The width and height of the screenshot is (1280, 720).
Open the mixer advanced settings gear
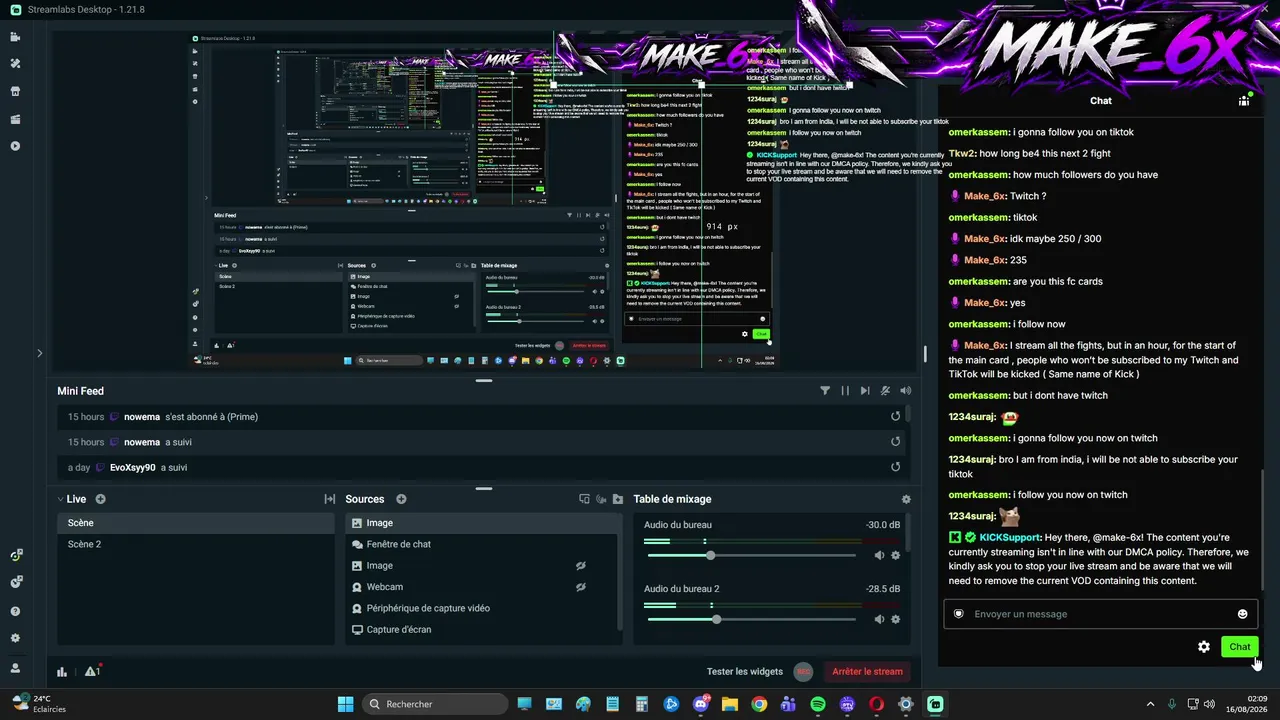[x=906, y=499]
